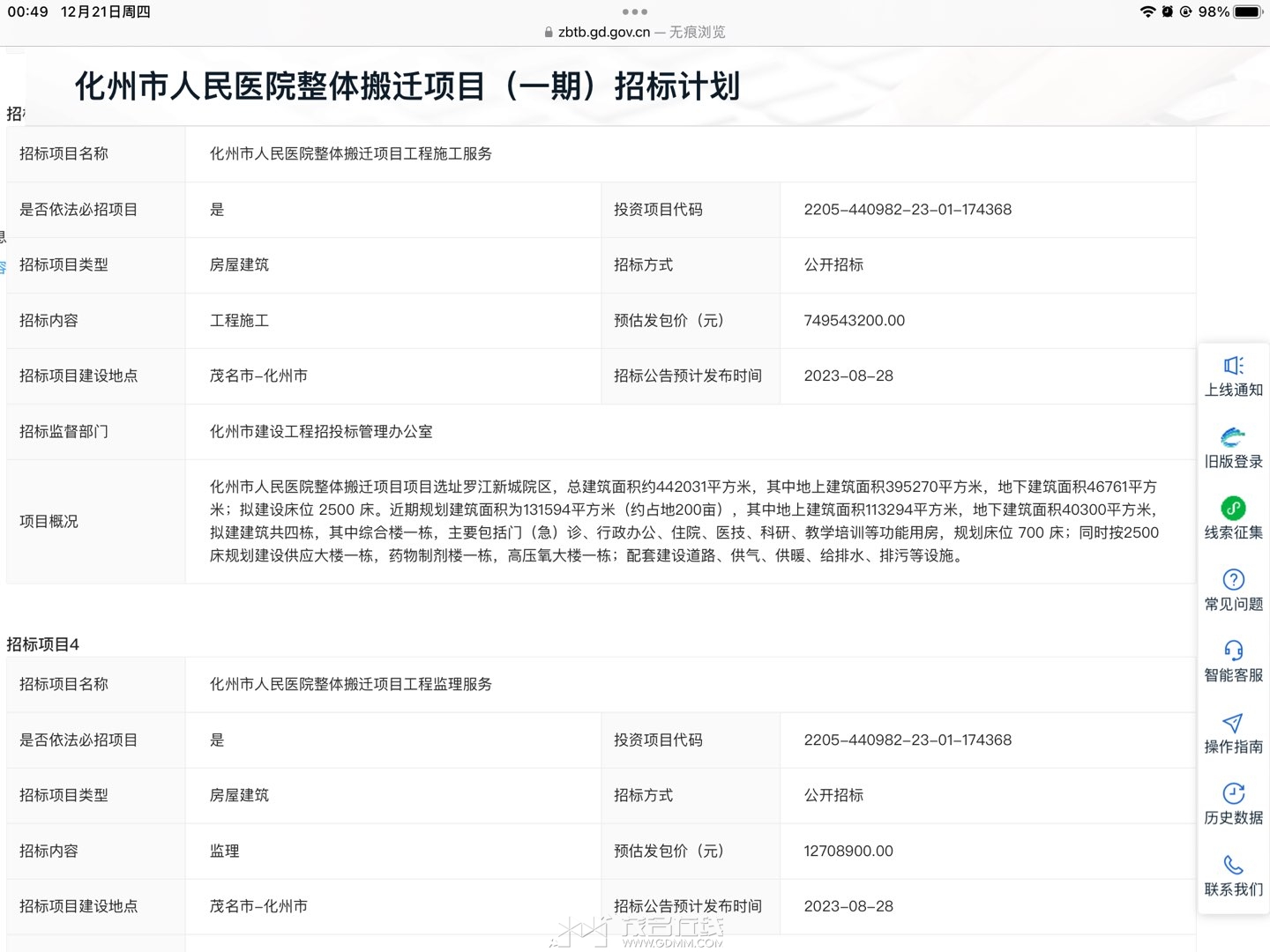
Task: Select 化州市人民医院整体搬迁项目工程监理服务 project name
Action: pos(351,684)
